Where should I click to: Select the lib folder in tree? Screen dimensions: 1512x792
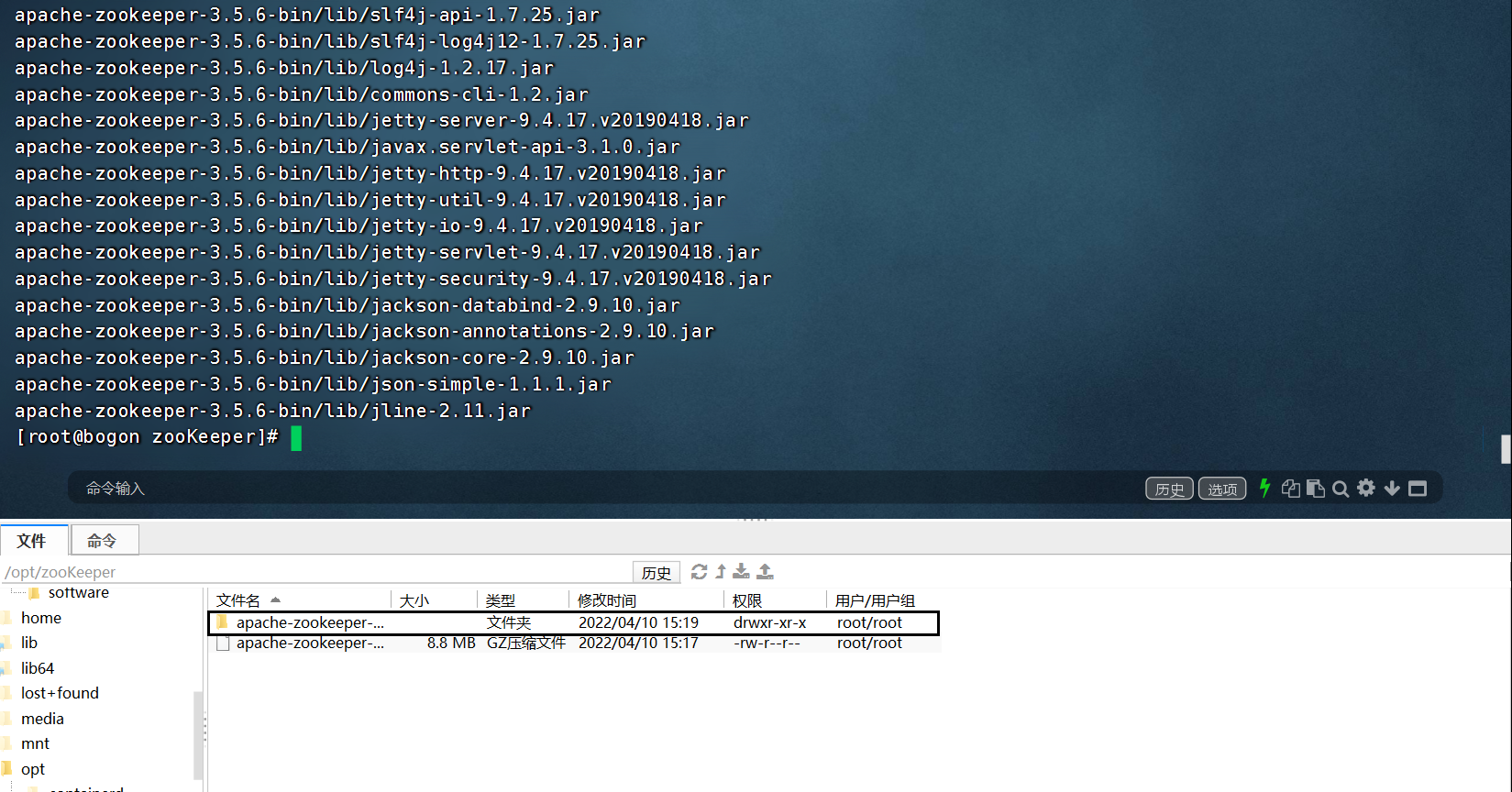point(29,643)
